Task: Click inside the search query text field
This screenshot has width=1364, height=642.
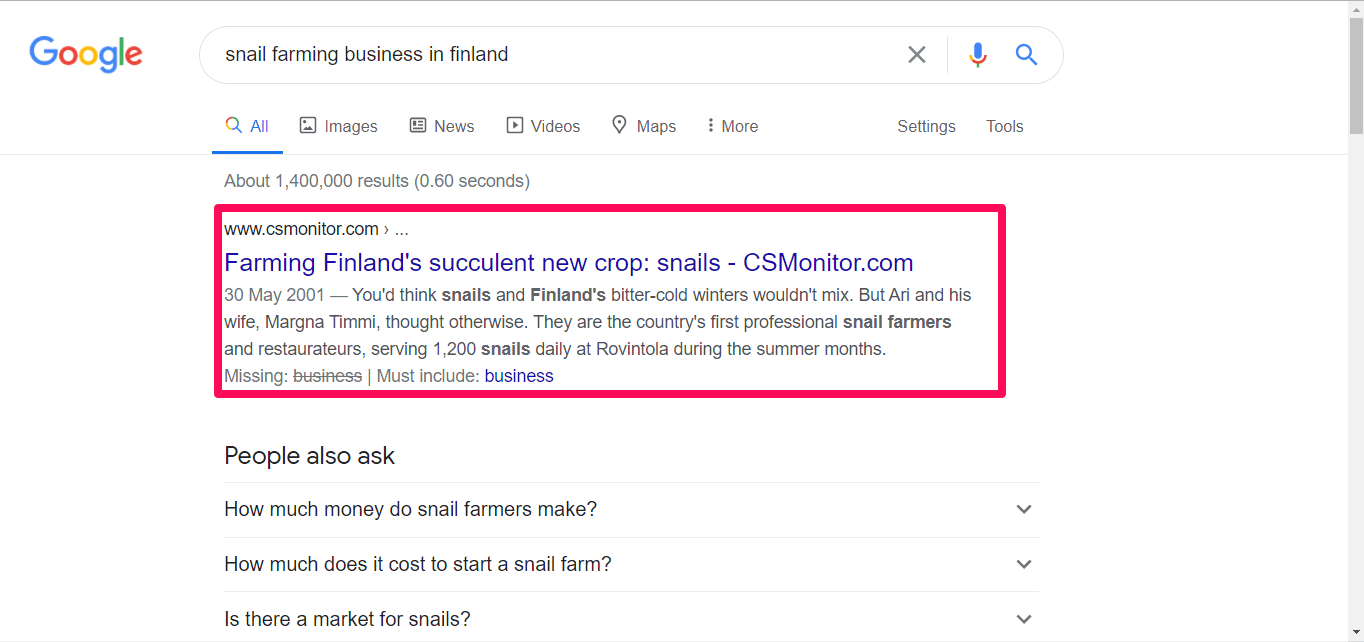Action: click(x=550, y=55)
